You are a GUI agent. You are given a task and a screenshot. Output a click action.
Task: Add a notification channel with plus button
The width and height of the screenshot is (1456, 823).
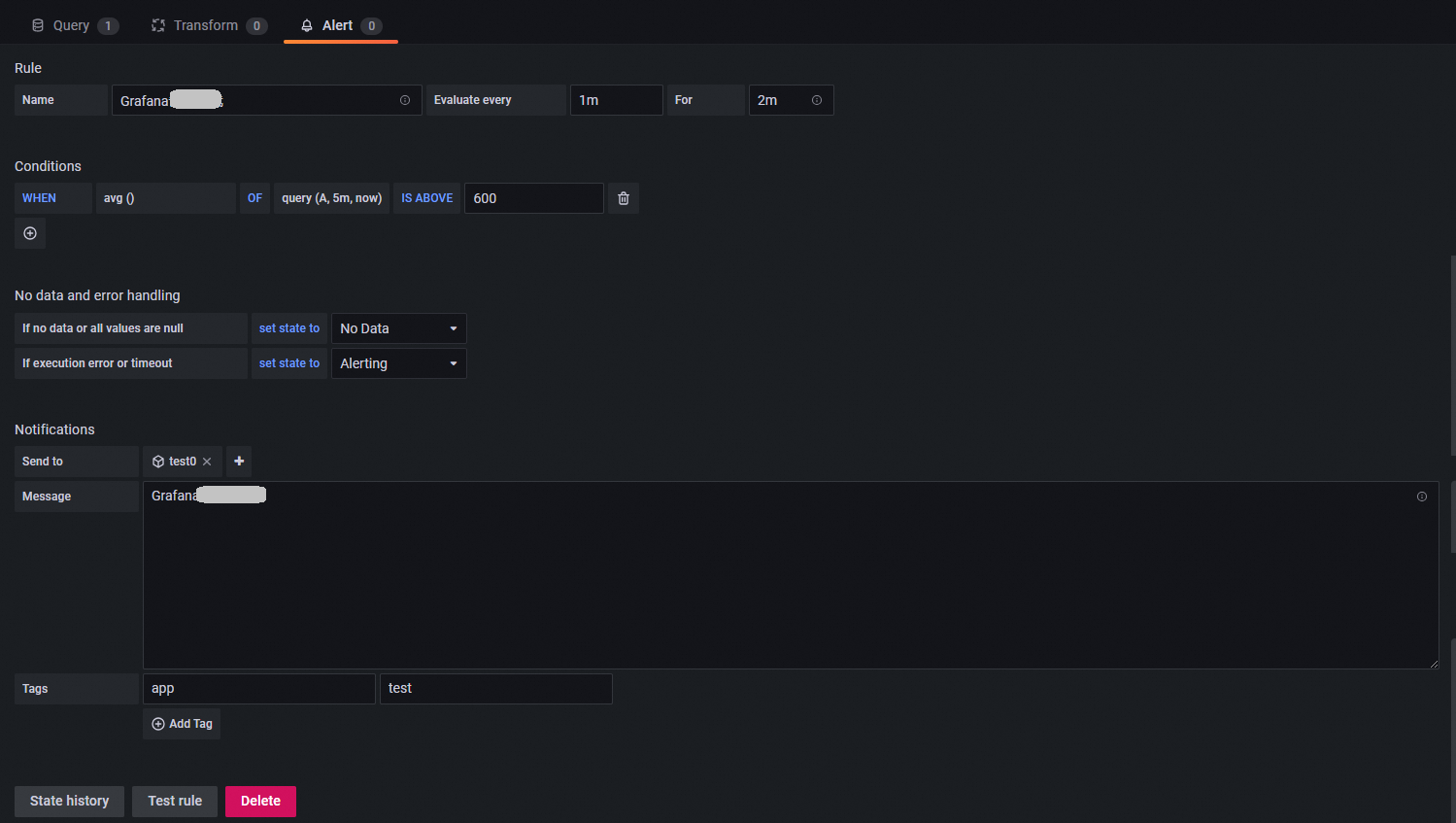(239, 462)
